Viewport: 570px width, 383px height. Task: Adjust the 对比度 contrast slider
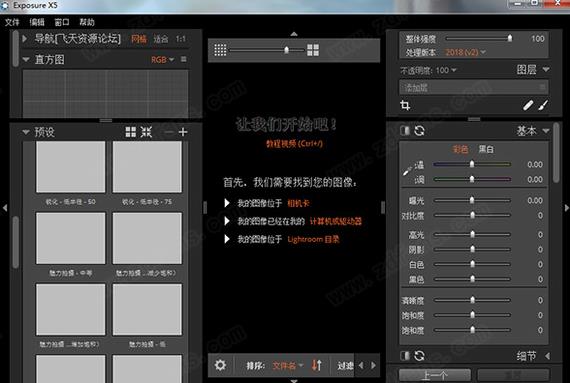click(x=472, y=215)
